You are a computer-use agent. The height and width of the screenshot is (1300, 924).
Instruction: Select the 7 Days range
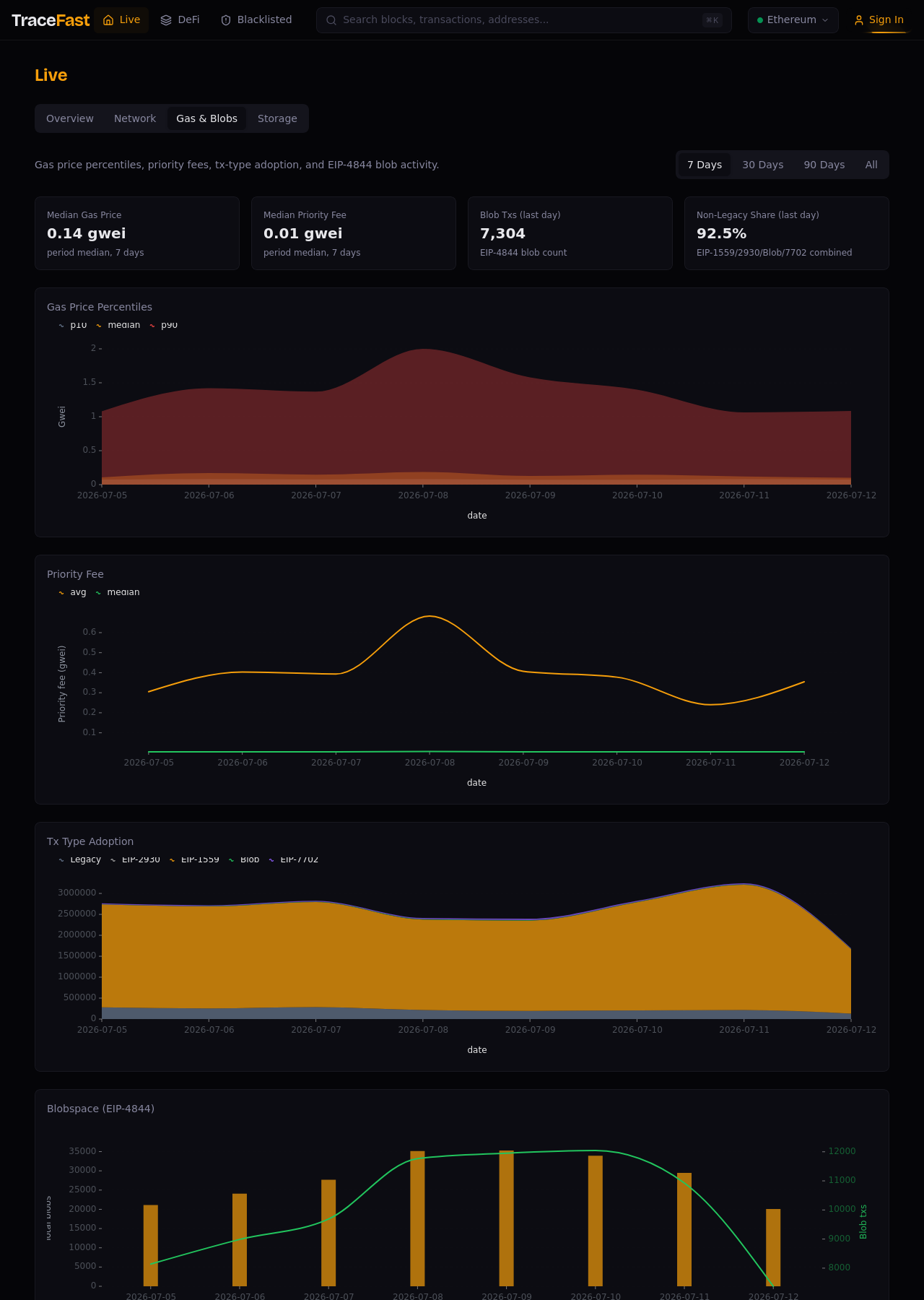pos(705,165)
